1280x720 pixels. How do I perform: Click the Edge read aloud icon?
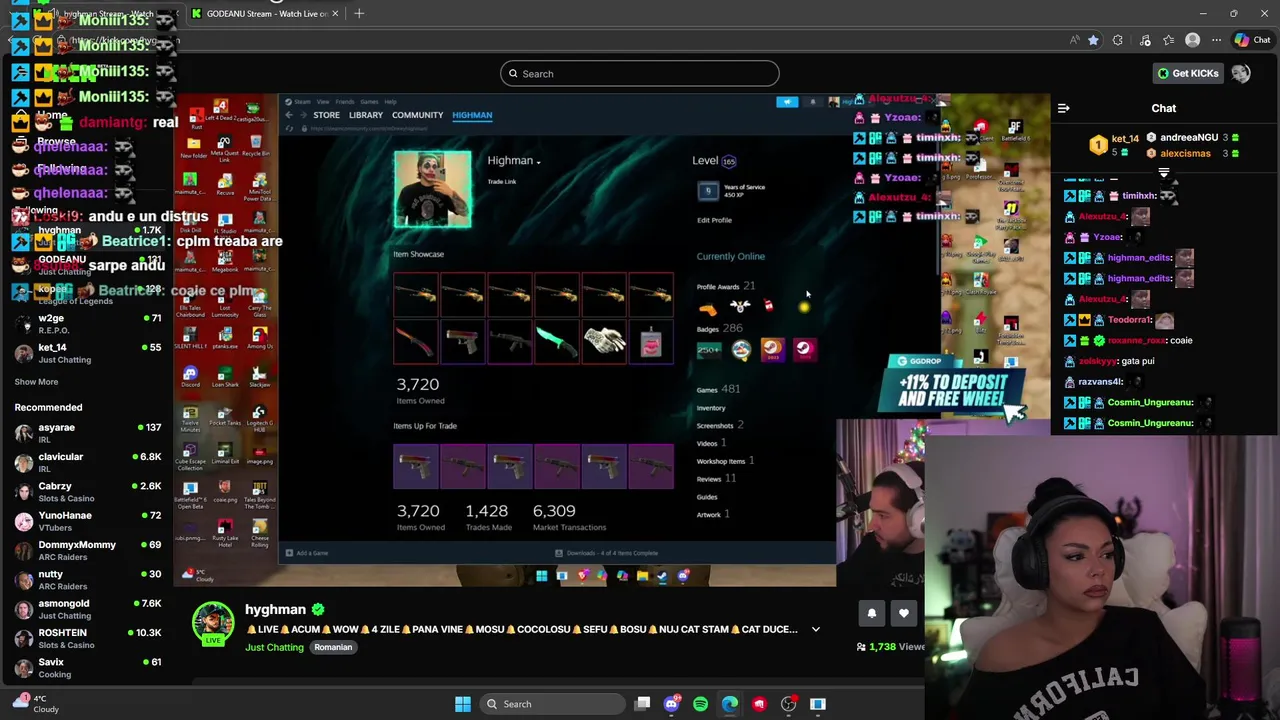(1074, 40)
